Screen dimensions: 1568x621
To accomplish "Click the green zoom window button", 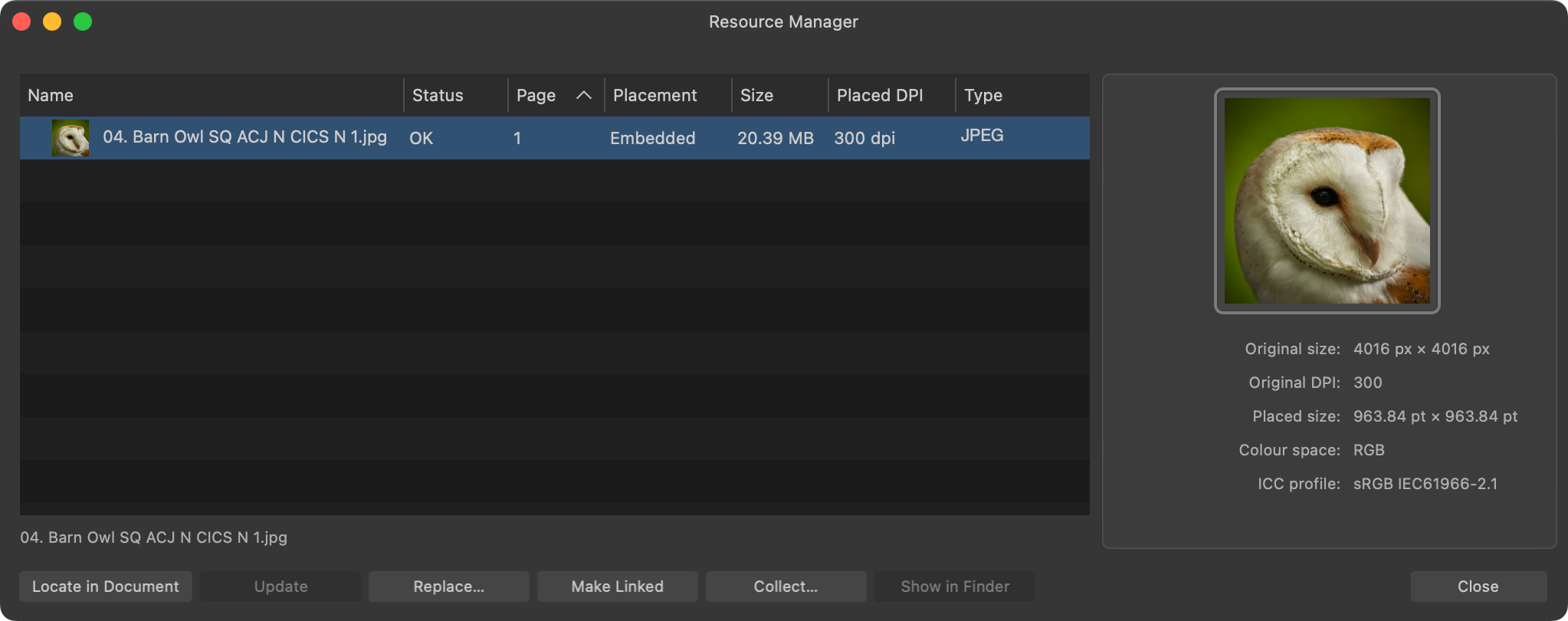I will tap(83, 21).
